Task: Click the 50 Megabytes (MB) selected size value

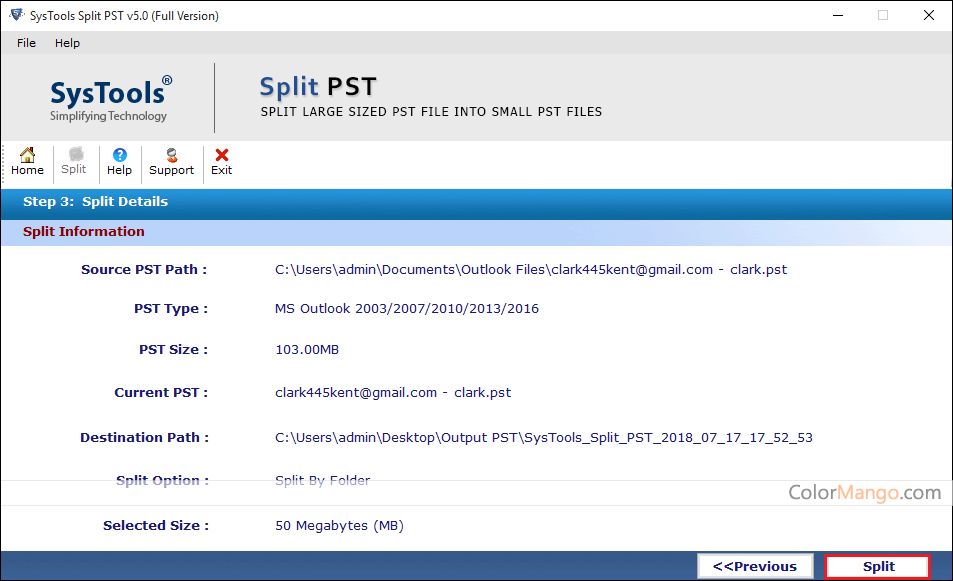Action: 339,525
